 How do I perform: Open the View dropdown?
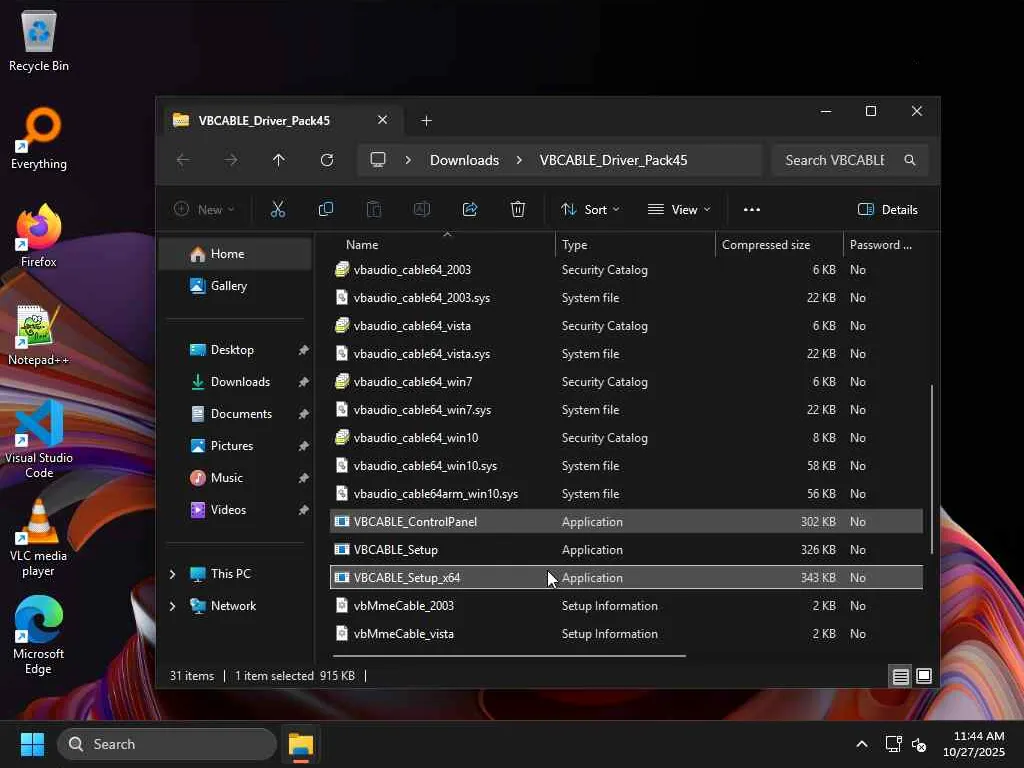point(679,210)
